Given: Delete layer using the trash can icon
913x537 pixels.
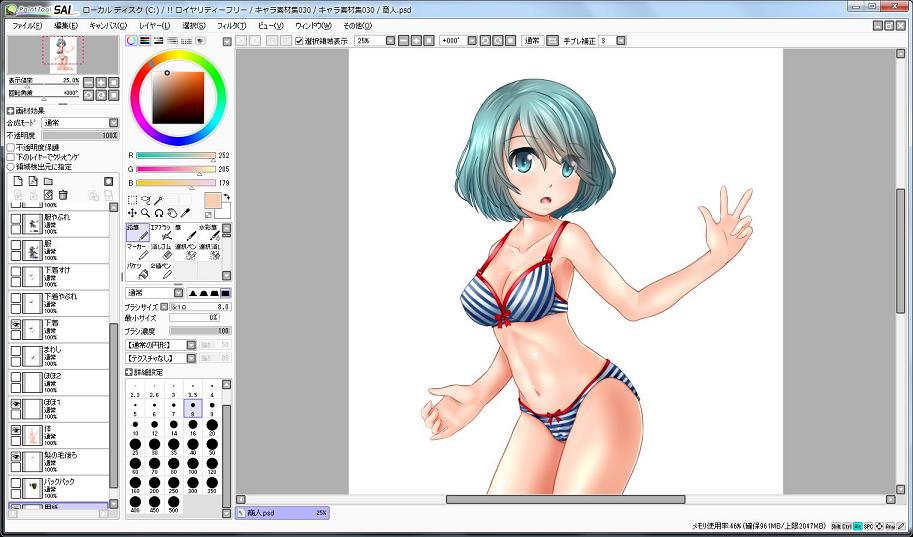Looking at the screenshot, I should tap(63, 195).
